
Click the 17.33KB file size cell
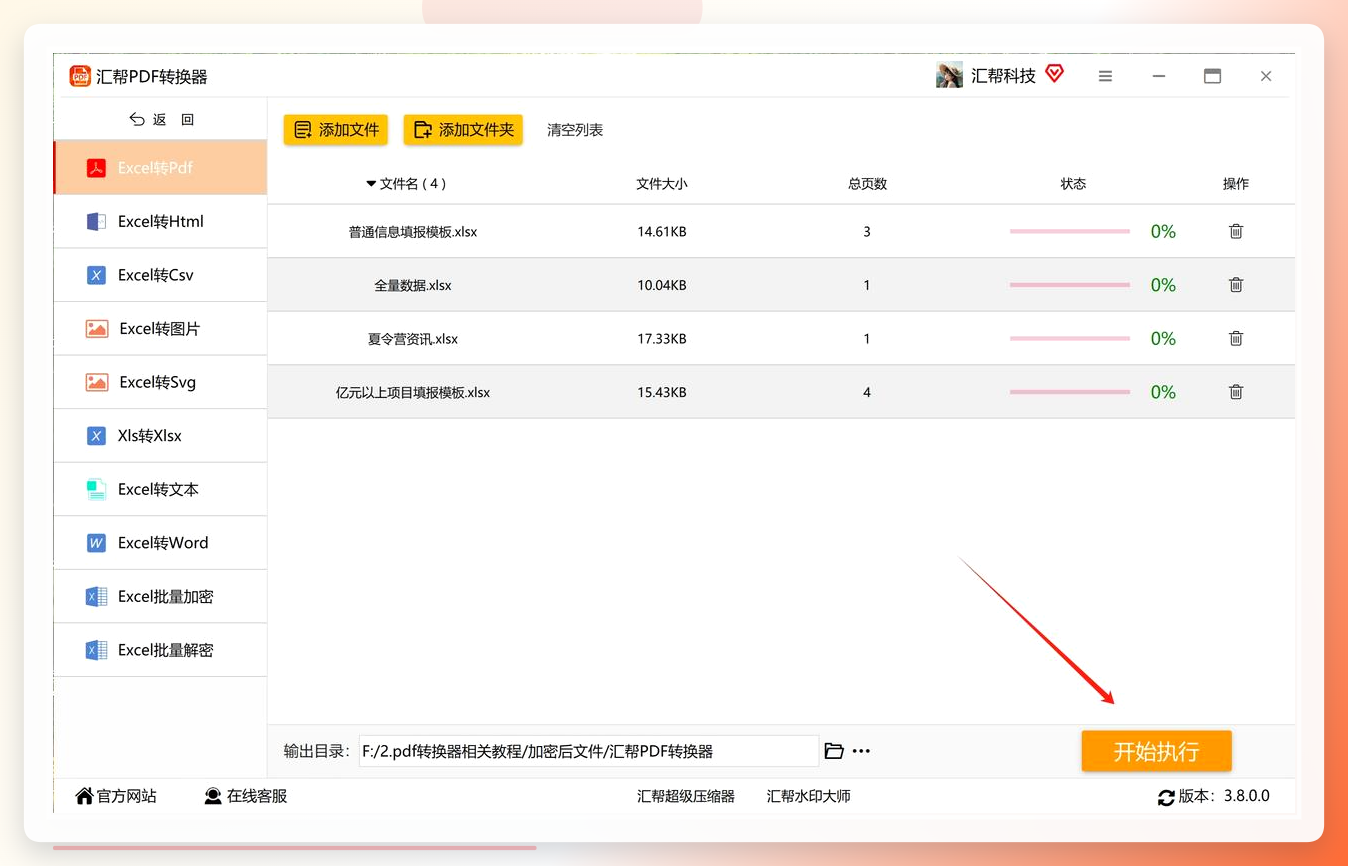tap(662, 339)
